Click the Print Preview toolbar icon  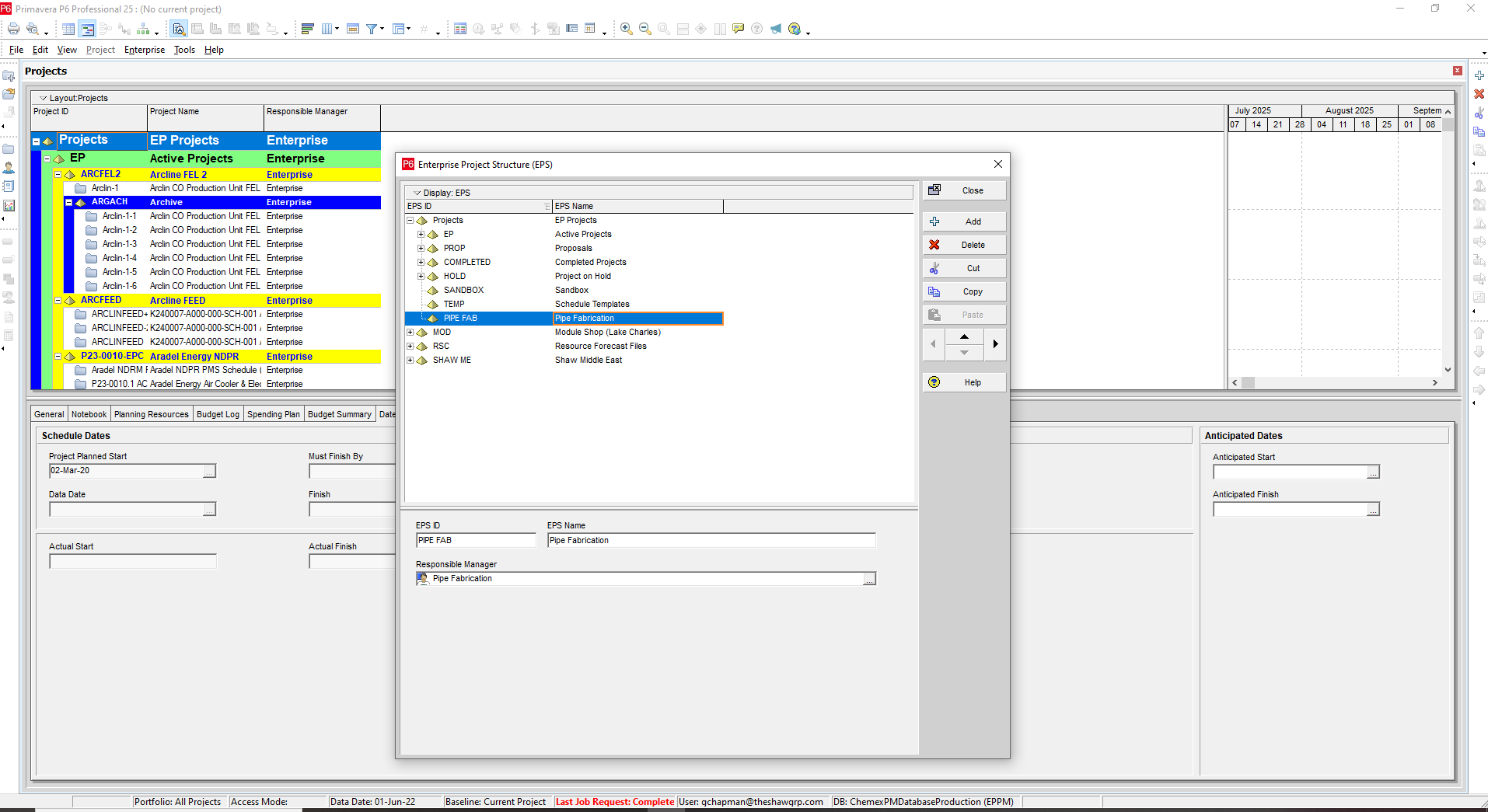(32, 29)
